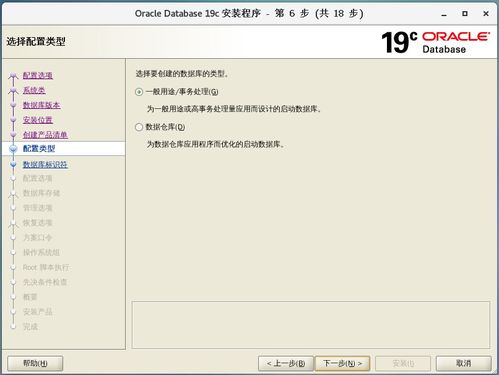Open the 创建产品清单 step link
499x375 pixels.
click(45, 135)
